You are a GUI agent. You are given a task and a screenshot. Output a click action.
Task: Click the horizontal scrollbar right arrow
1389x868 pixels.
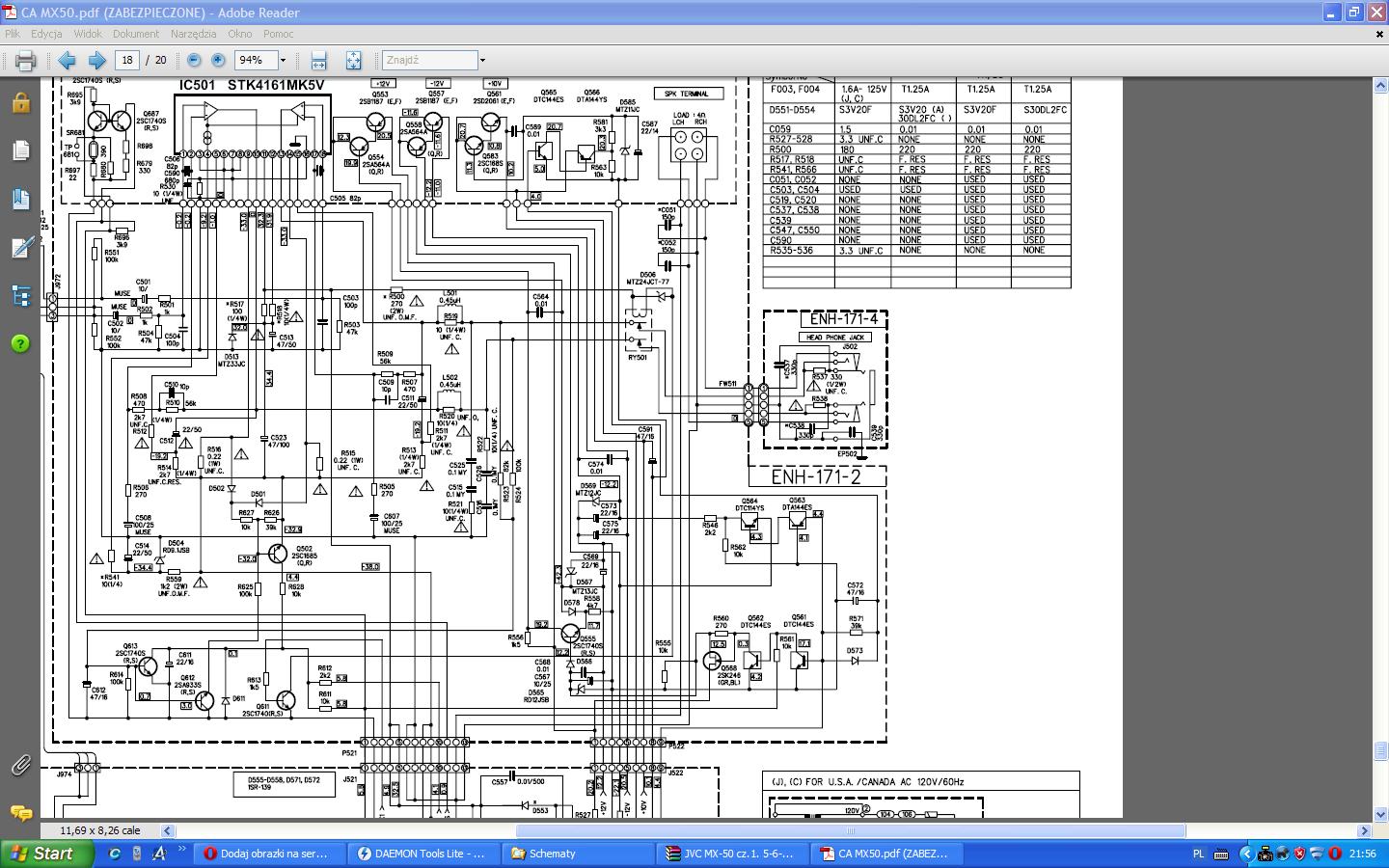(x=1365, y=830)
